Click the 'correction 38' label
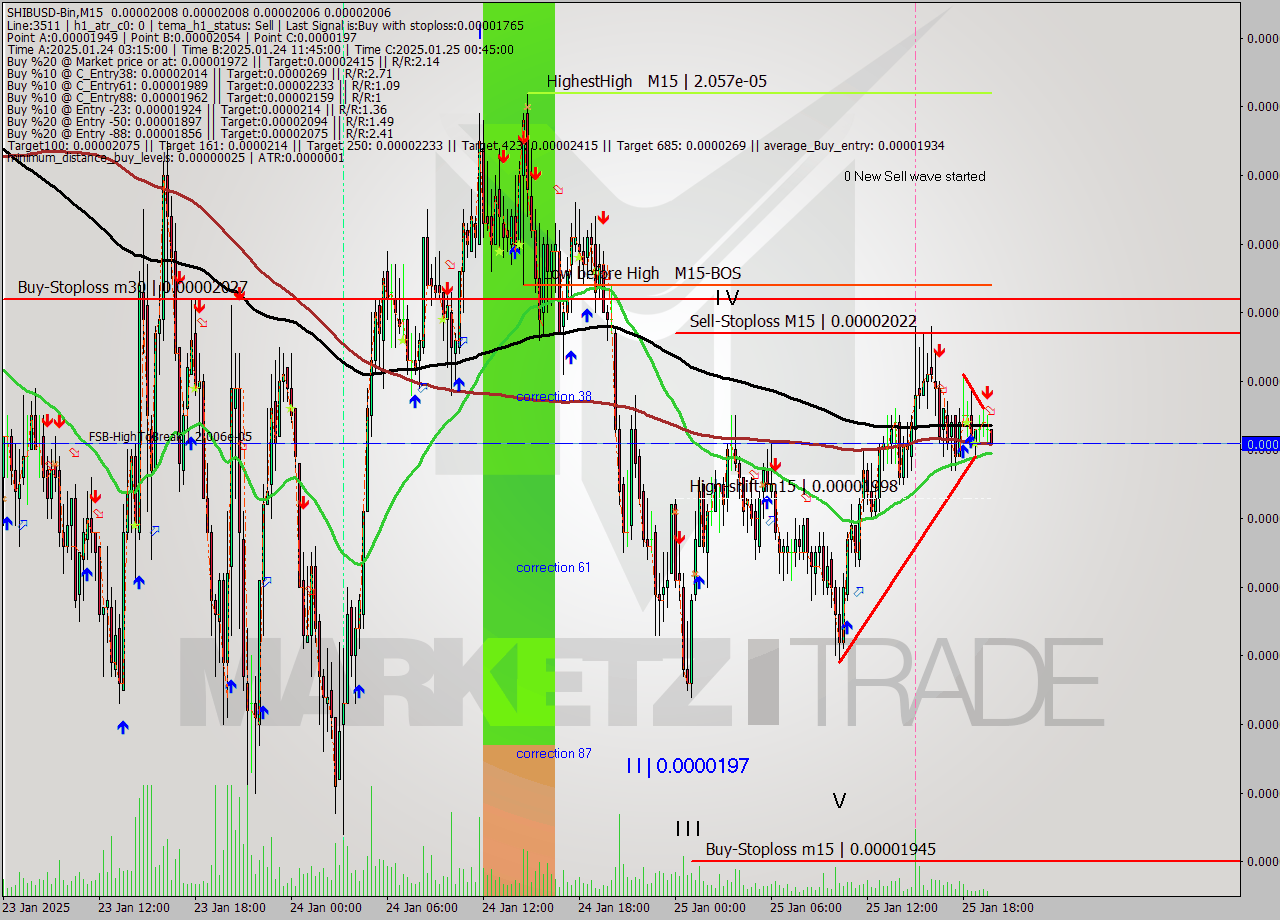The image size is (1280, 920). (x=553, y=397)
